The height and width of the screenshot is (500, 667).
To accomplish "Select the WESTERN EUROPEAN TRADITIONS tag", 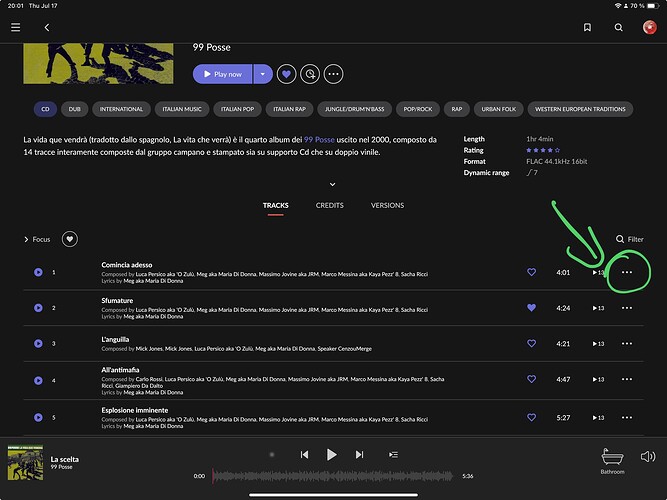I will [x=580, y=109].
